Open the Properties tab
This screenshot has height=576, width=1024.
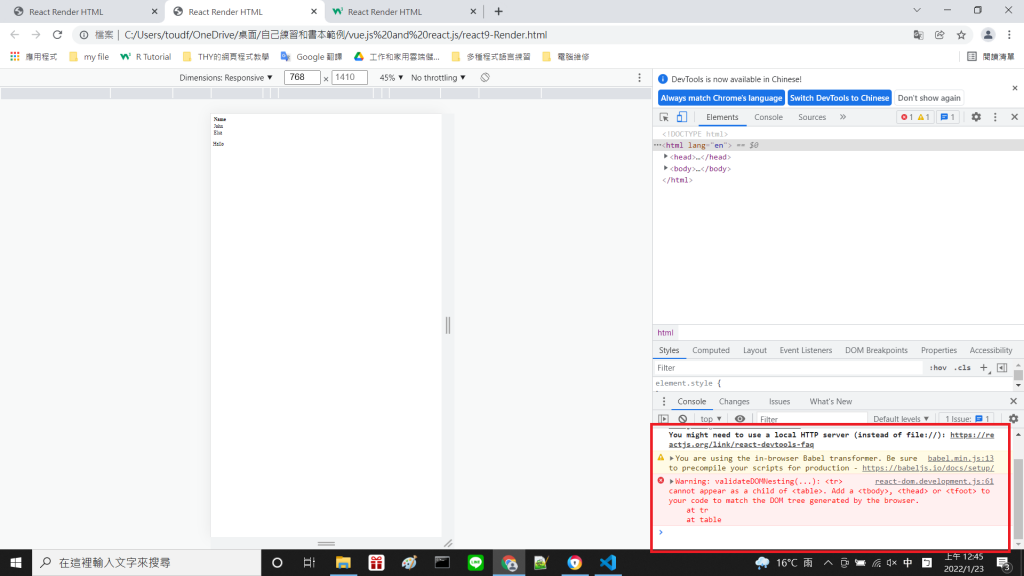point(938,350)
